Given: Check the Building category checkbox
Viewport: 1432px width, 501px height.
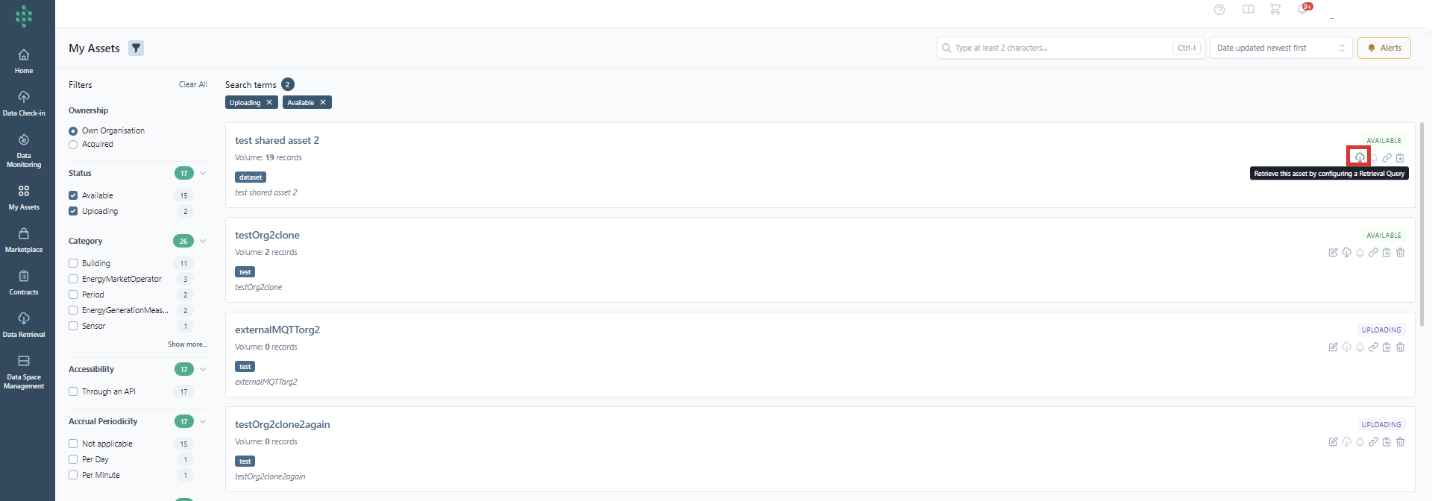Looking at the screenshot, I should pos(73,263).
